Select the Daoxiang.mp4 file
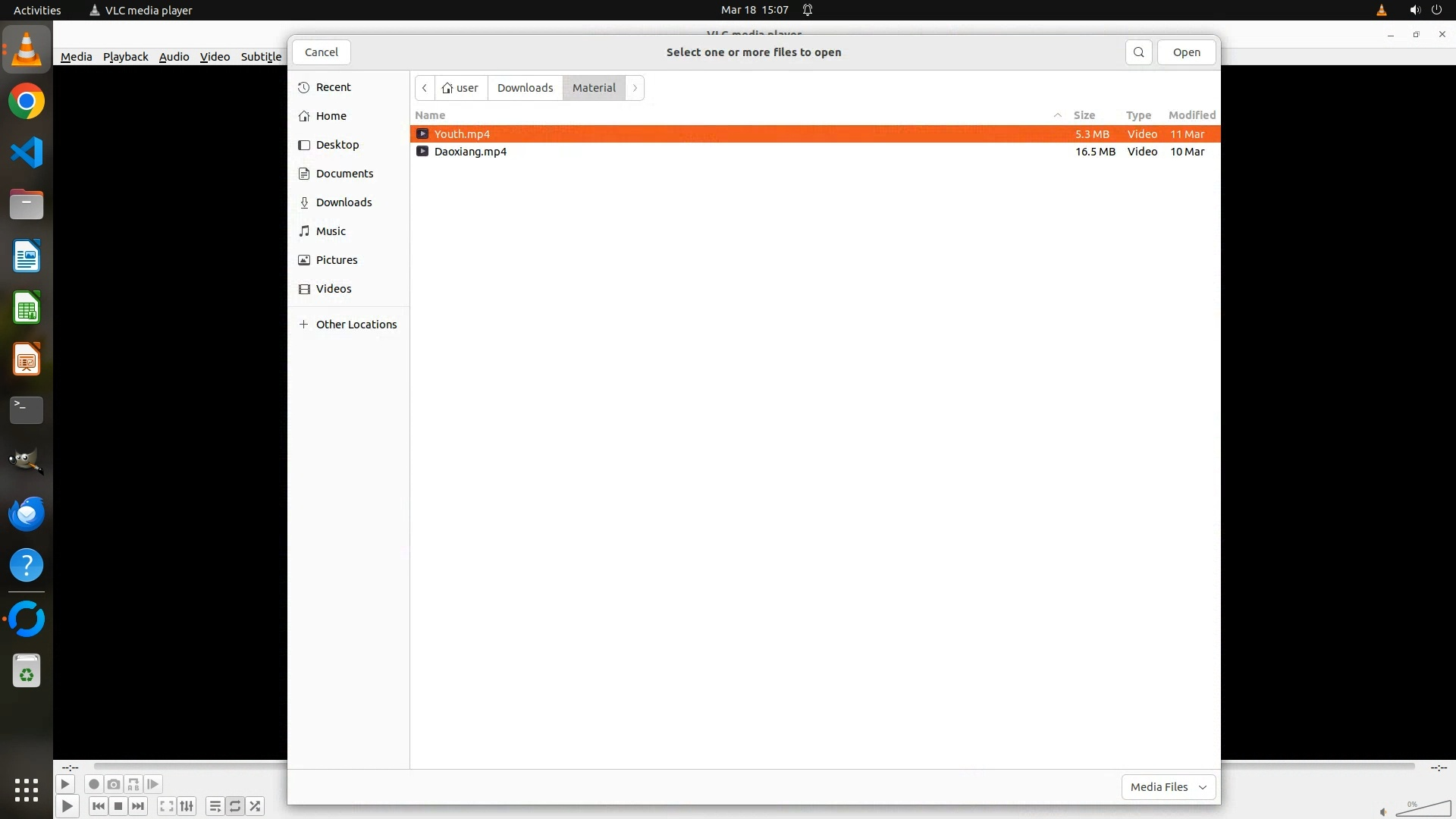Screen dimensions: 1456x819 pyautogui.click(x=470, y=152)
